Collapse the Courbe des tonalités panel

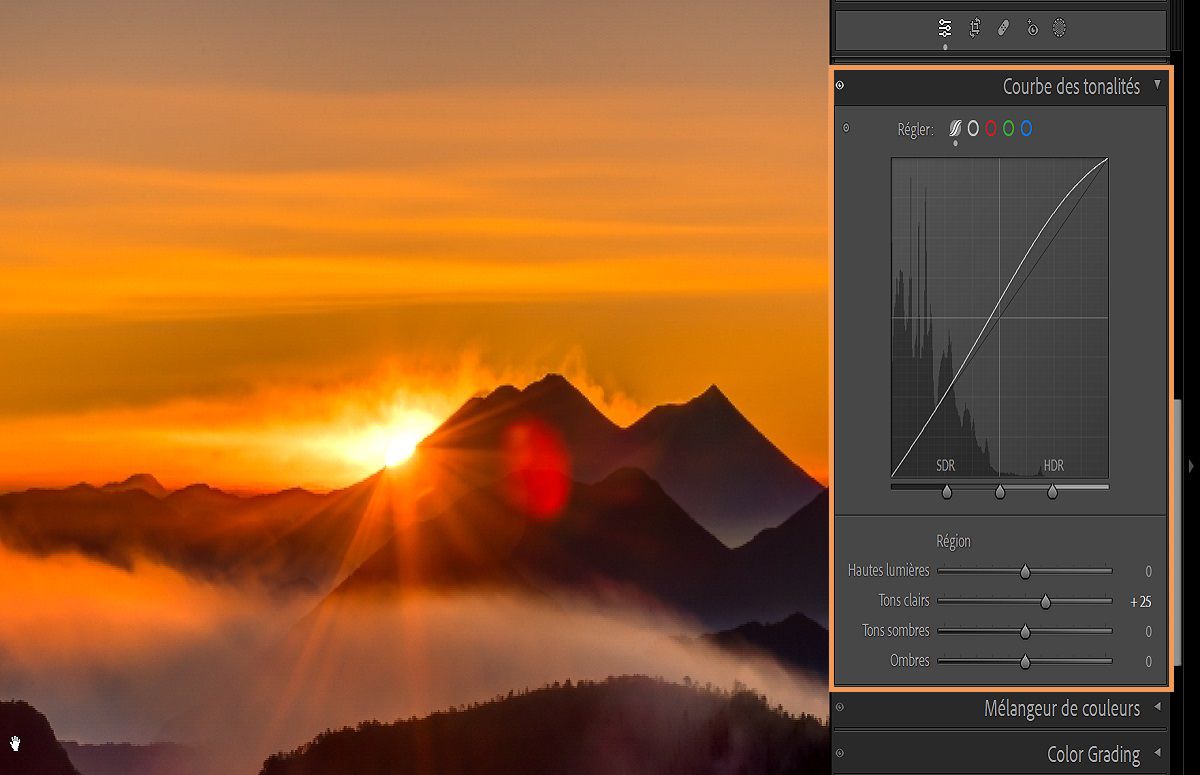tap(1158, 85)
